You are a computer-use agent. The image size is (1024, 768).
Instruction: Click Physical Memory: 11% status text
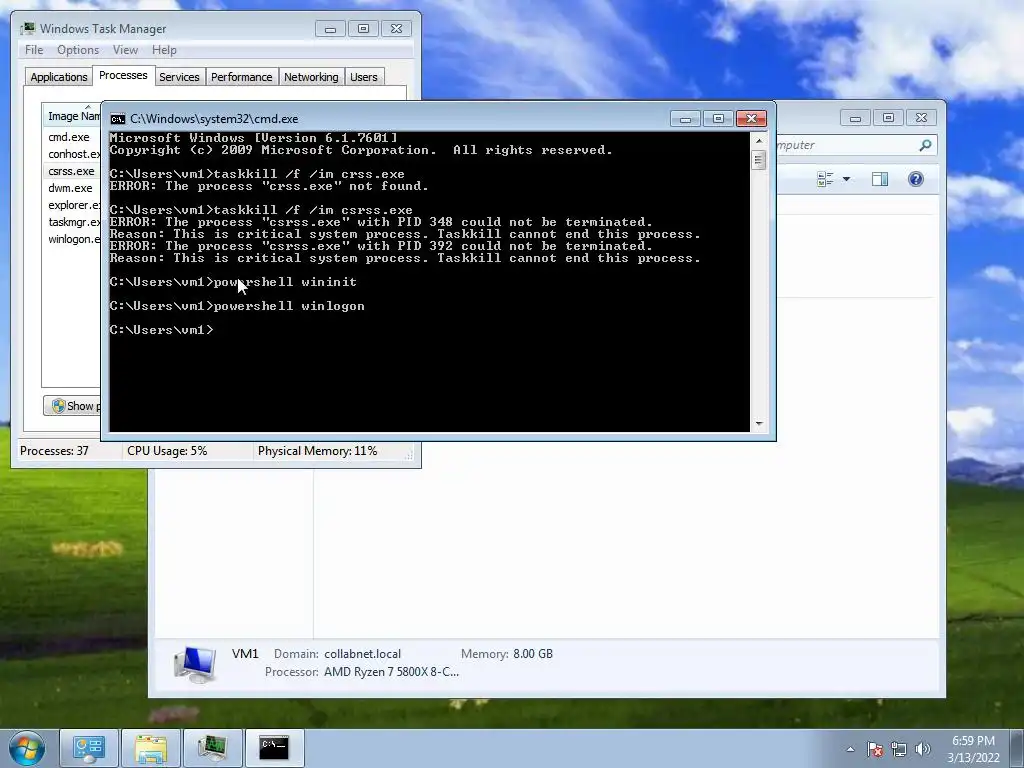(x=317, y=451)
